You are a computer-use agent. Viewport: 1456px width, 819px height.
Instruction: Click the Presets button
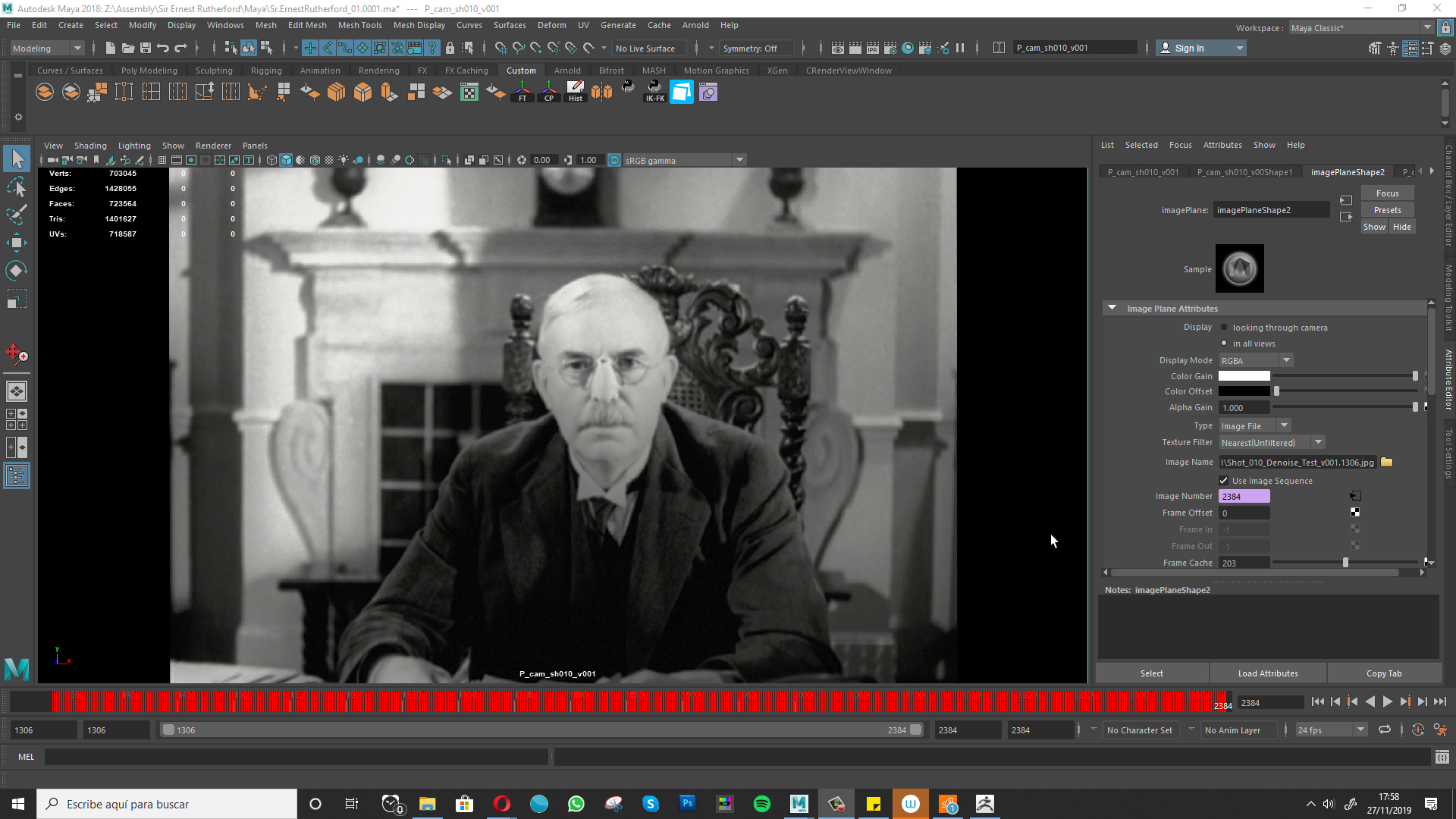pyautogui.click(x=1387, y=210)
